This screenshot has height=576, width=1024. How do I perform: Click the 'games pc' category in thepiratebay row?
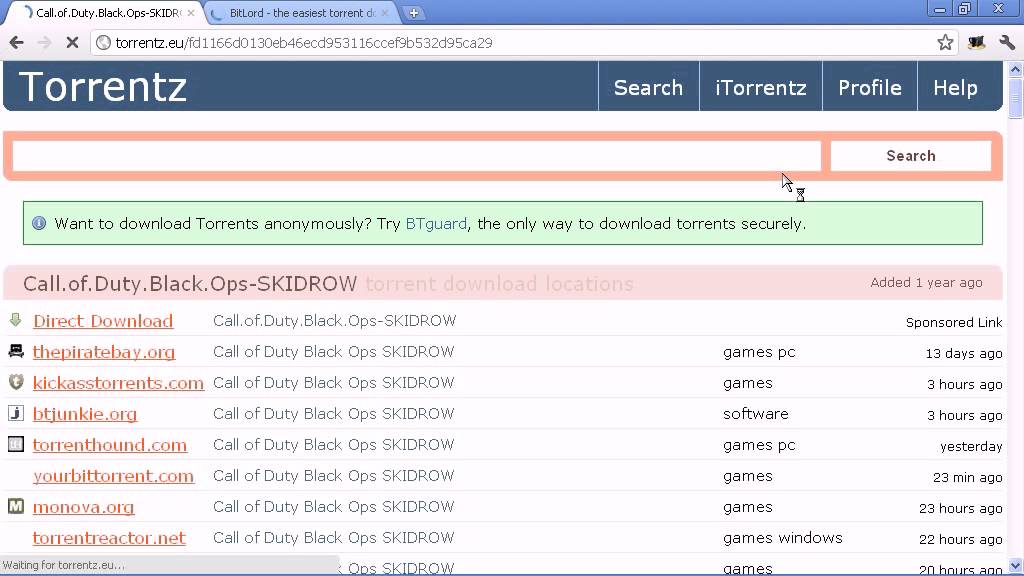pos(759,352)
